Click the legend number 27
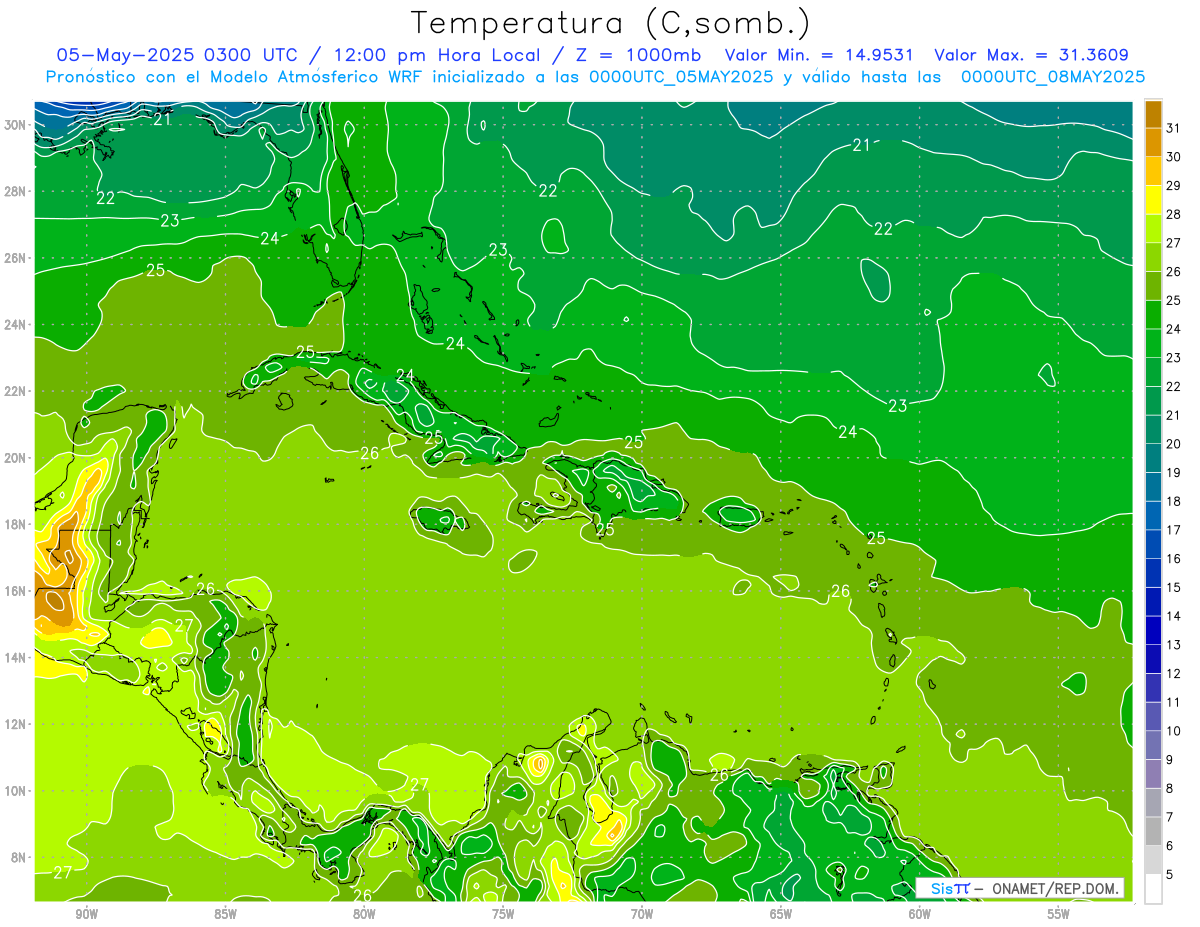 (x=1173, y=242)
